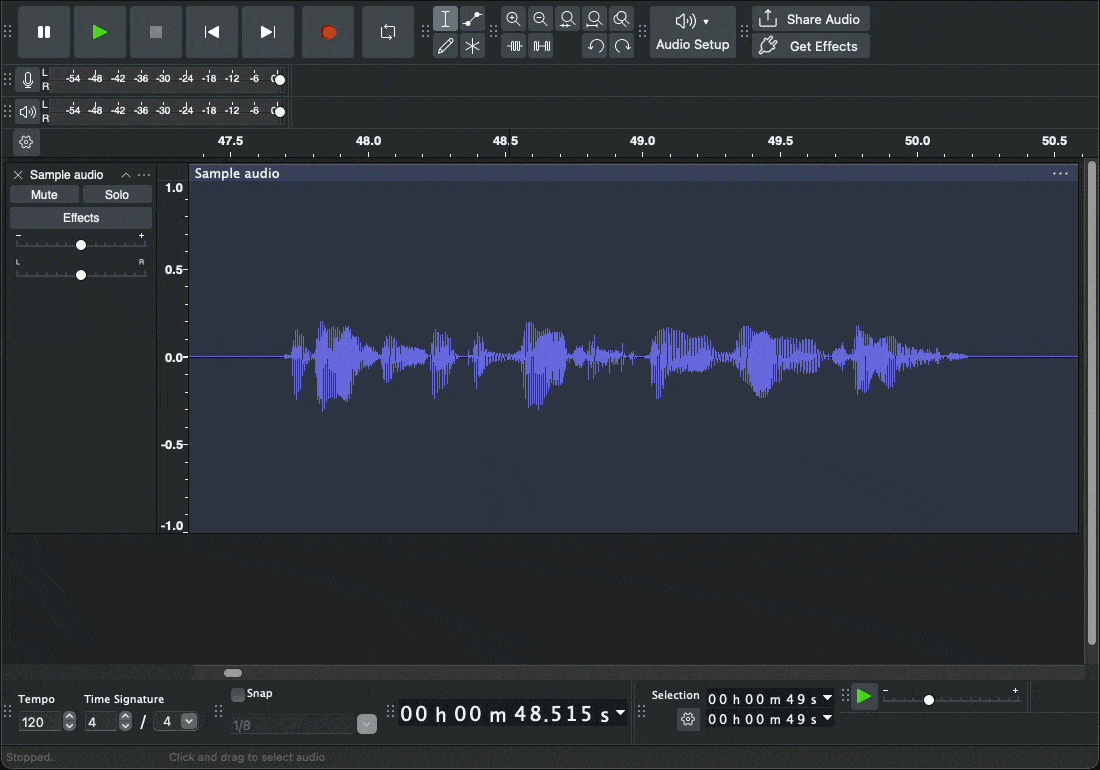Click the Share Audio button
The height and width of the screenshot is (770, 1100).
click(811, 19)
